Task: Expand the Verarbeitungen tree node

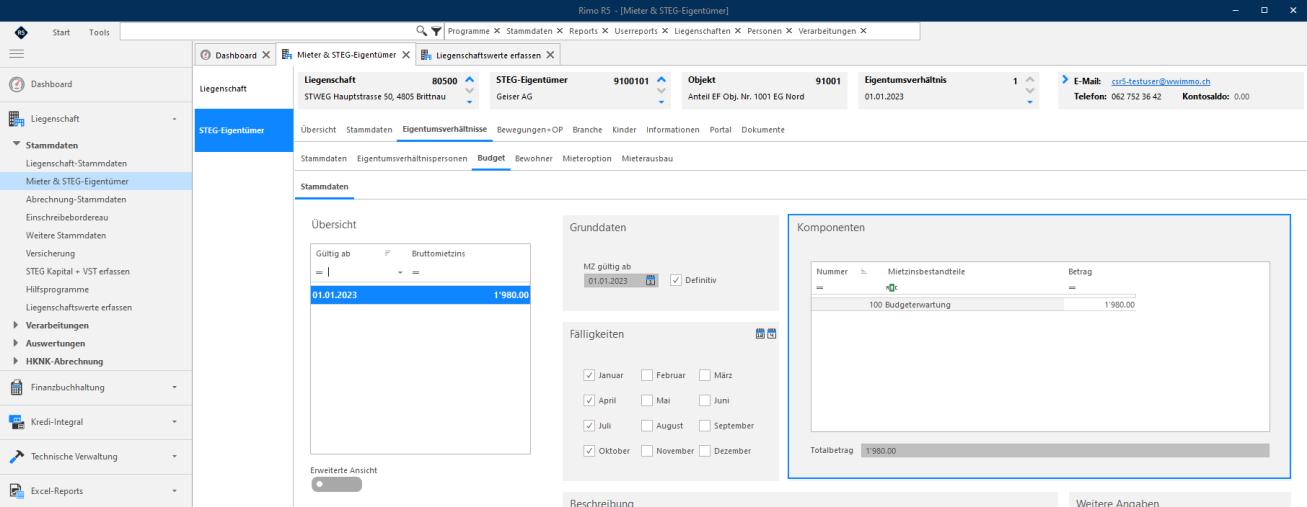Action: (x=16, y=325)
